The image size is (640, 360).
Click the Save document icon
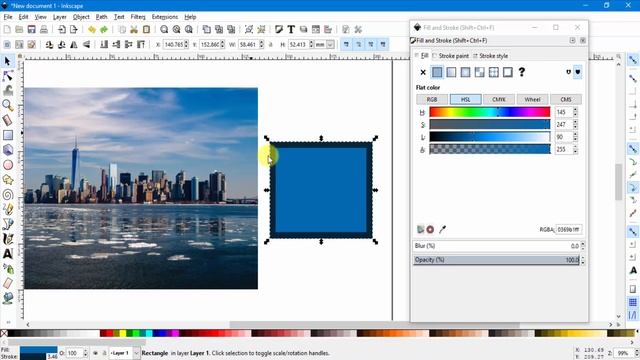pyautogui.click(x=31, y=29)
